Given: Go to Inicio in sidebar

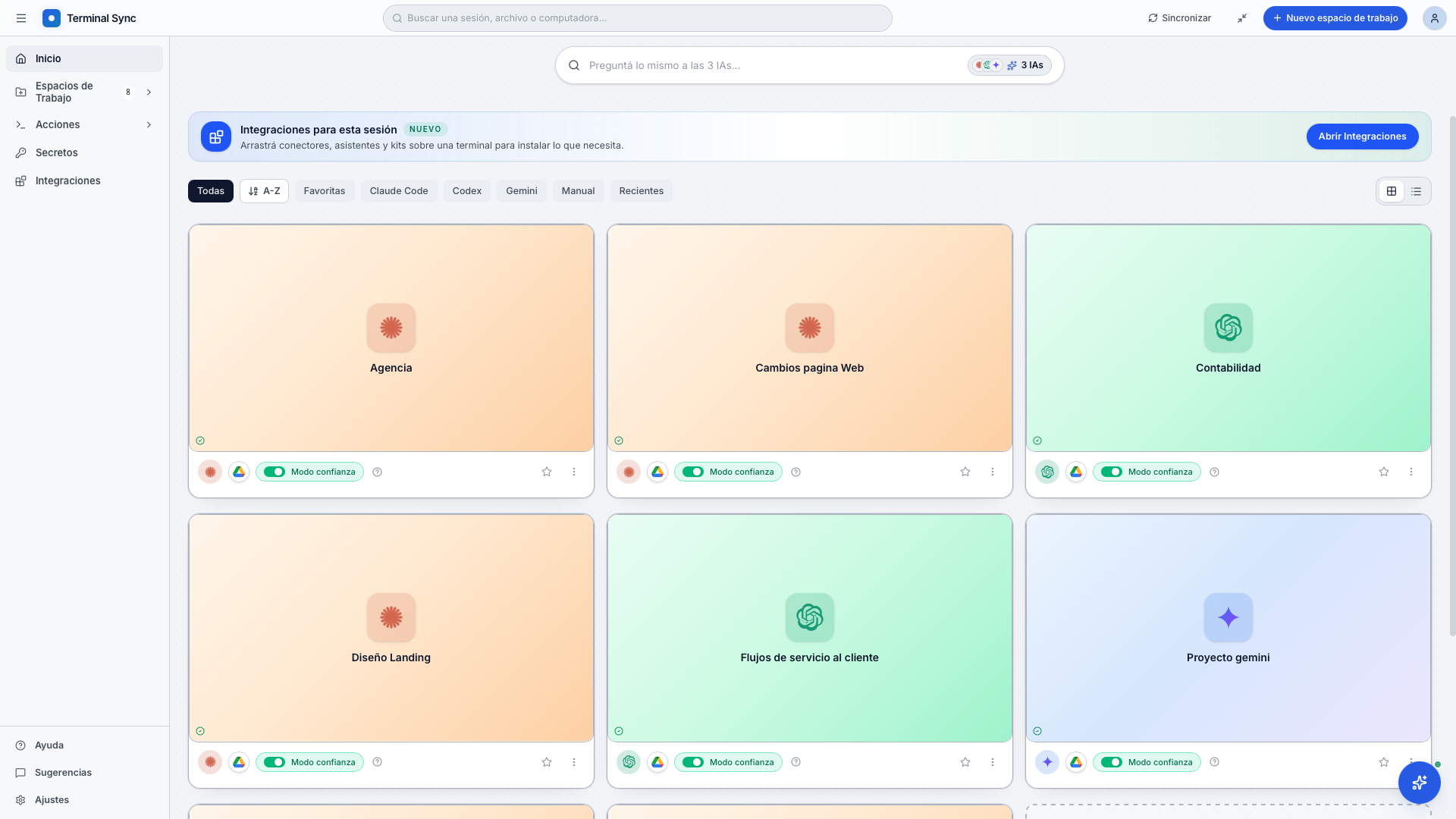Looking at the screenshot, I should (x=84, y=58).
